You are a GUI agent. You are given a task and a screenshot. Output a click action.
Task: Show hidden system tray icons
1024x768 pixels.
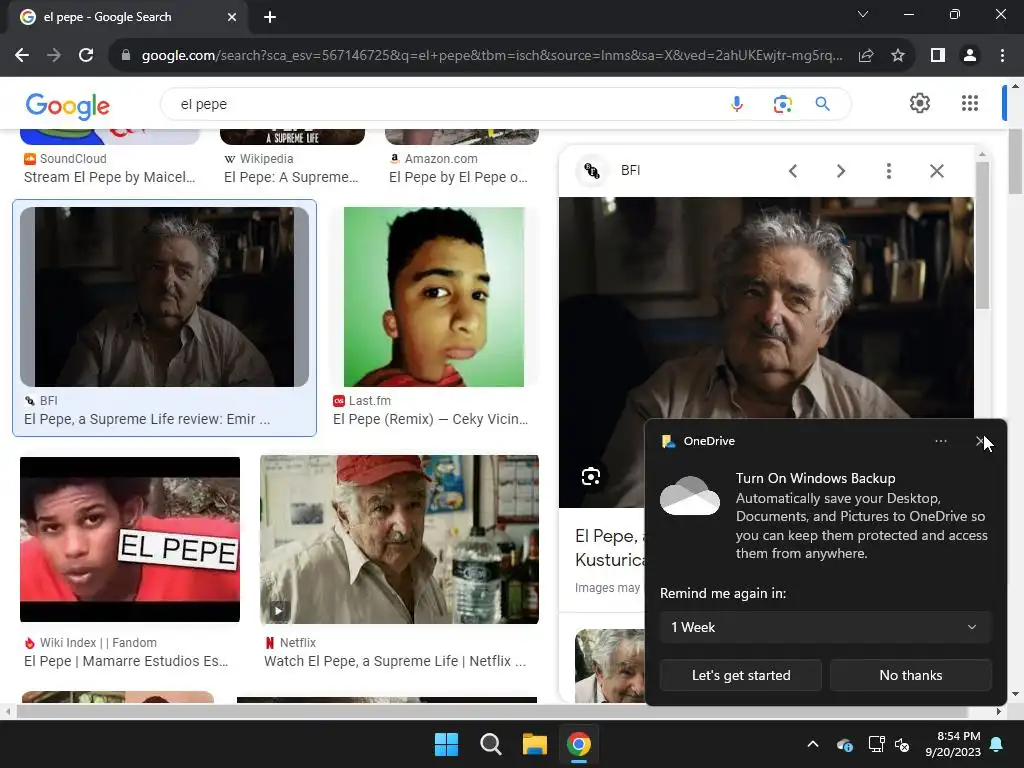point(812,744)
